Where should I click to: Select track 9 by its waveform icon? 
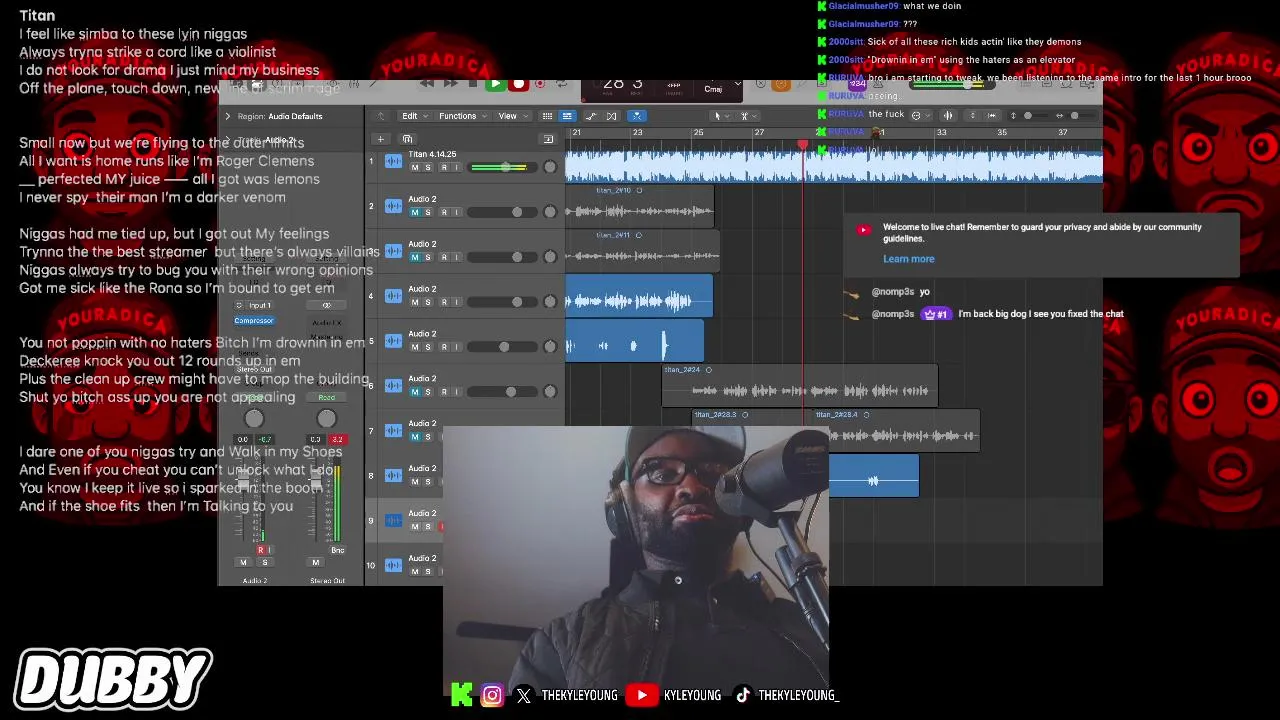coord(393,520)
